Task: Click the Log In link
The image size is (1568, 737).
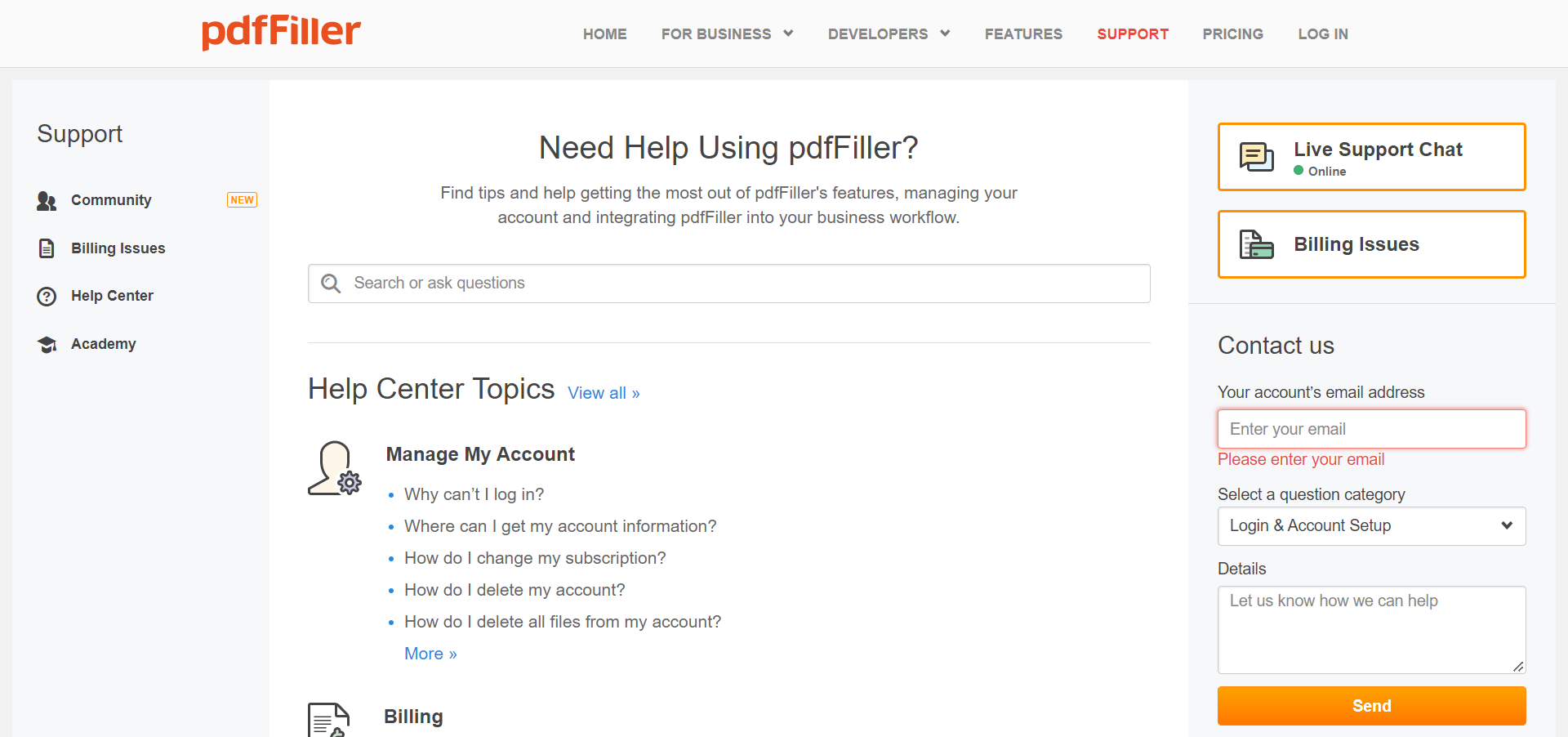Action: pyautogui.click(x=1323, y=34)
